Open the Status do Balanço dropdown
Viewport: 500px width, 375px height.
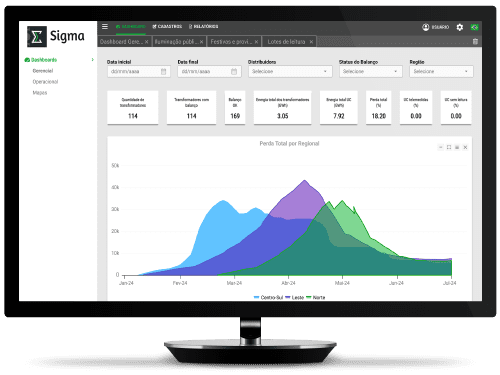371,71
